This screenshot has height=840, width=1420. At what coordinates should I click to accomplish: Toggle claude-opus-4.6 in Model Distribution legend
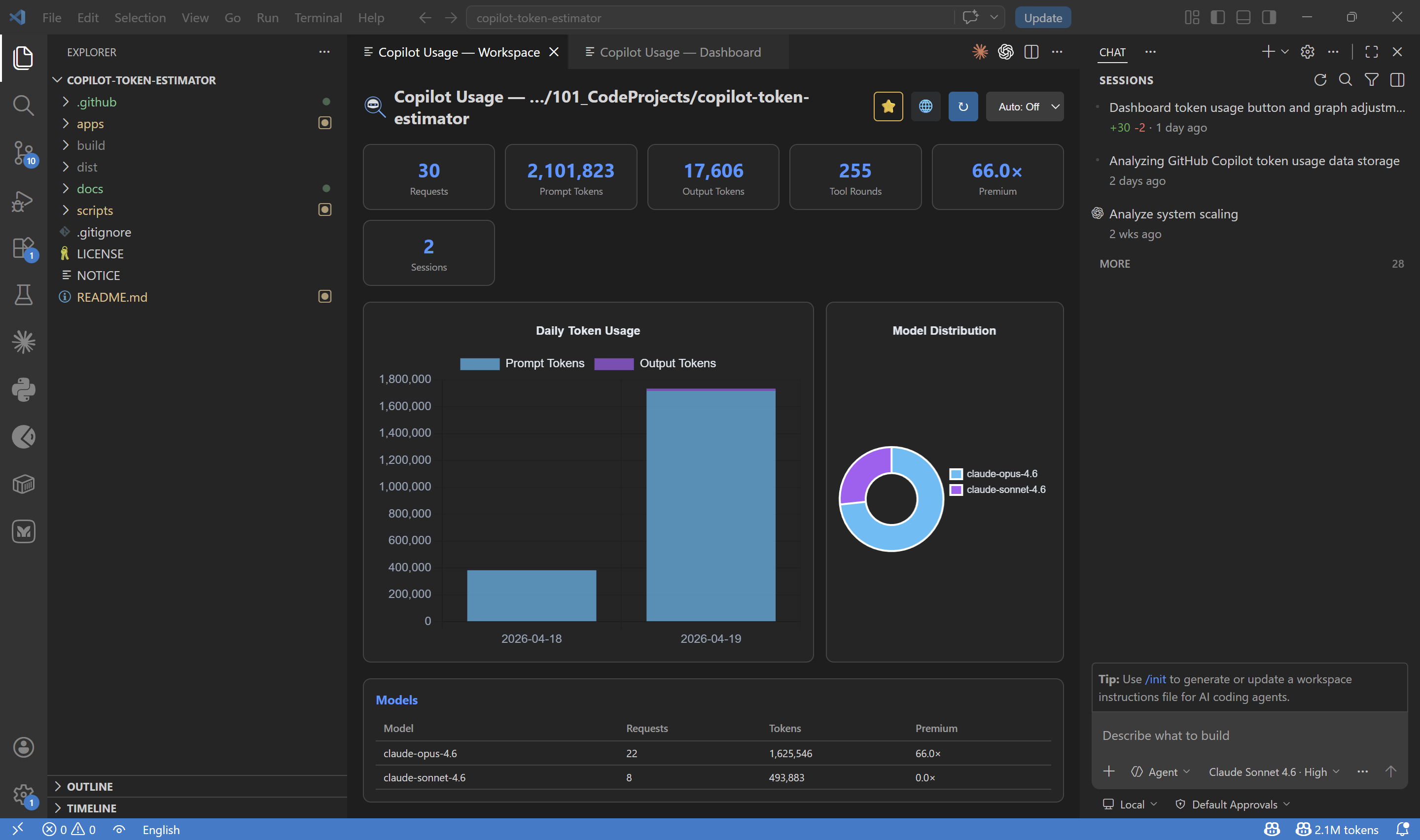(x=994, y=474)
